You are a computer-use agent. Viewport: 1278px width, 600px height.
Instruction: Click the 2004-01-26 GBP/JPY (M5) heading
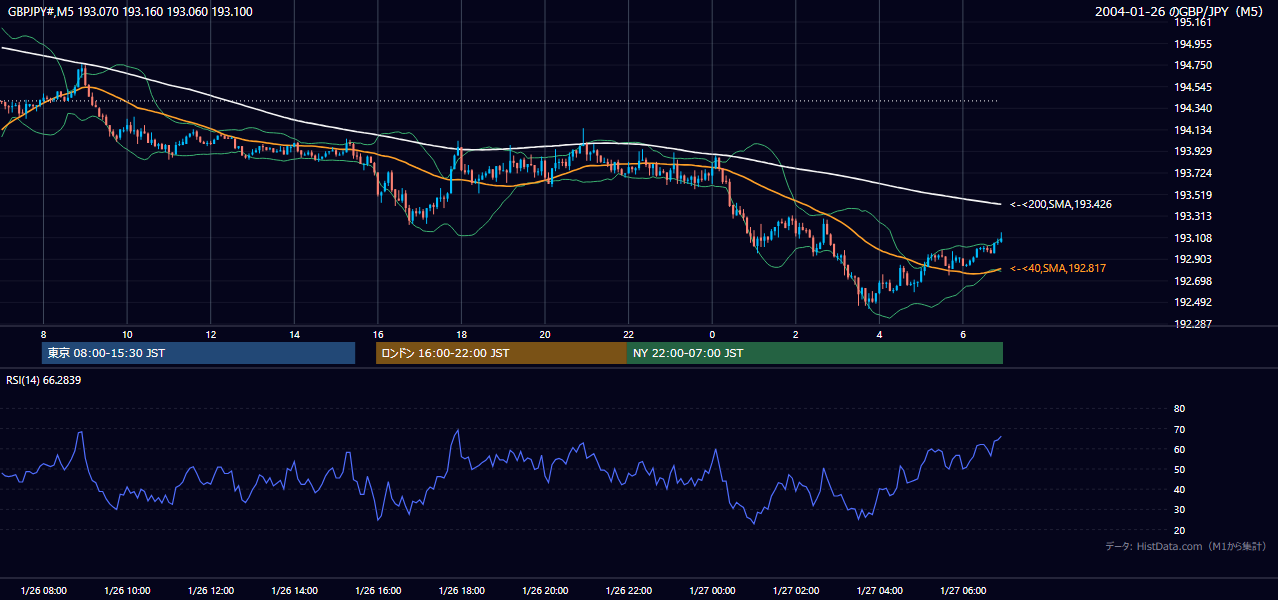pyautogui.click(x=1180, y=11)
